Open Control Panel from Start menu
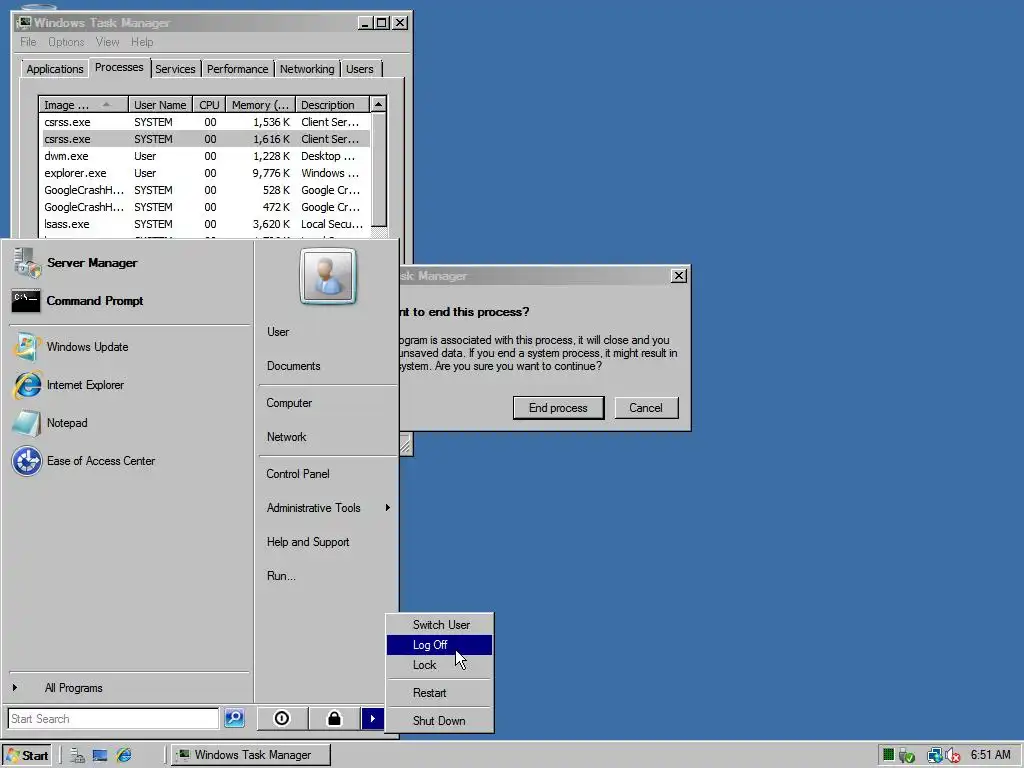 click(328, 473)
